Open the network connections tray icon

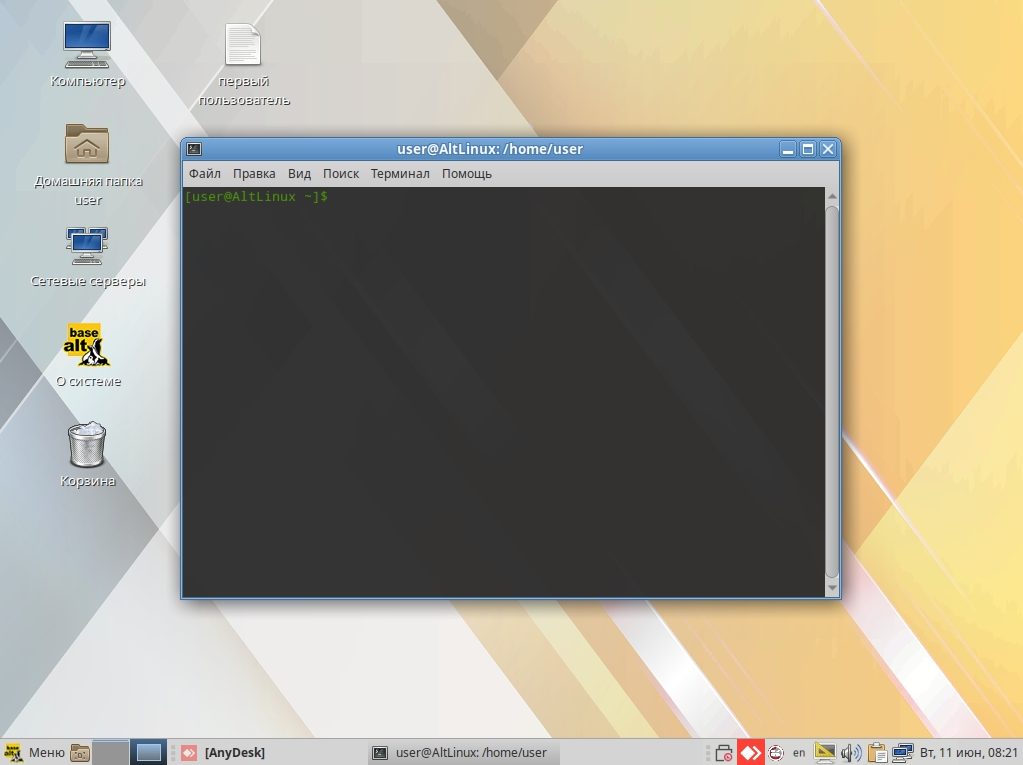click(x=903, y=752)
